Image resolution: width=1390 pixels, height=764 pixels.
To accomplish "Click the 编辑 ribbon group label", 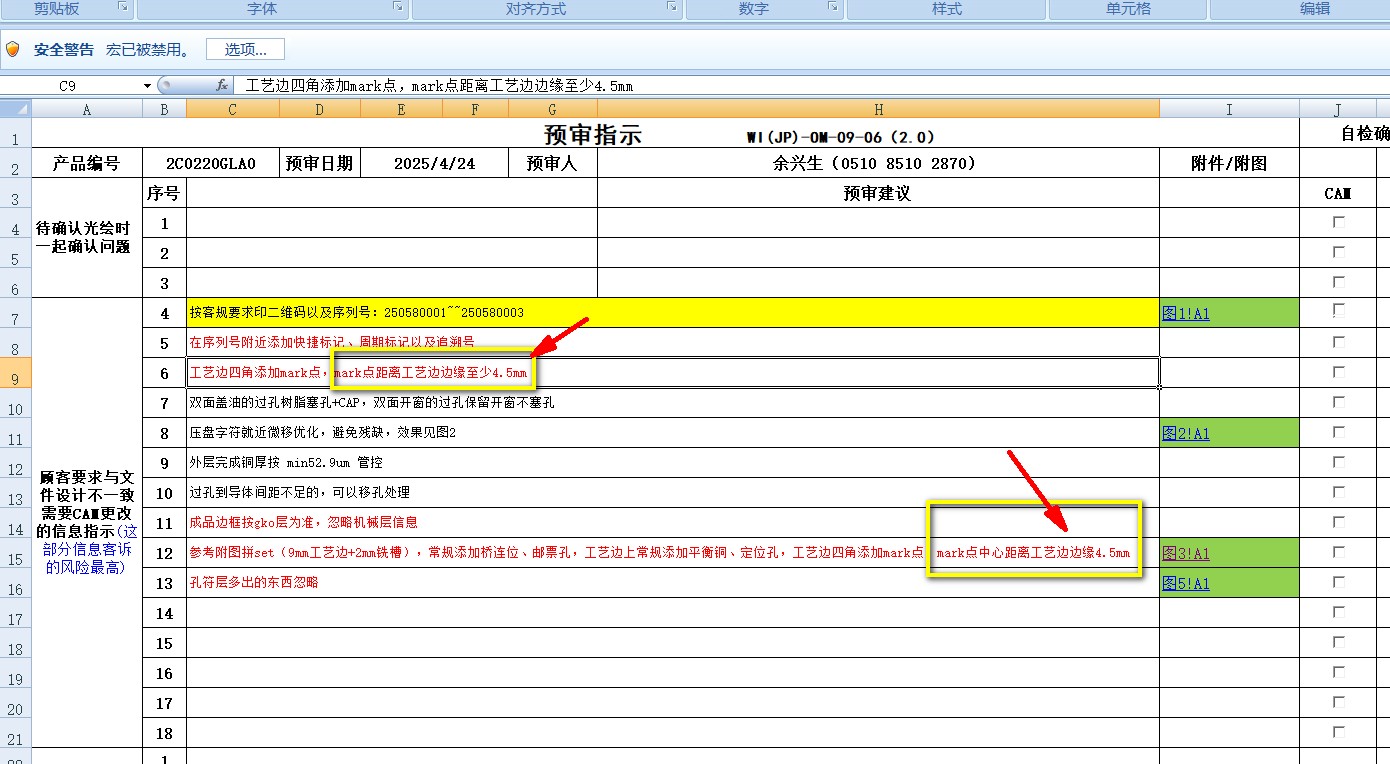I will (x=1315, y=8).
